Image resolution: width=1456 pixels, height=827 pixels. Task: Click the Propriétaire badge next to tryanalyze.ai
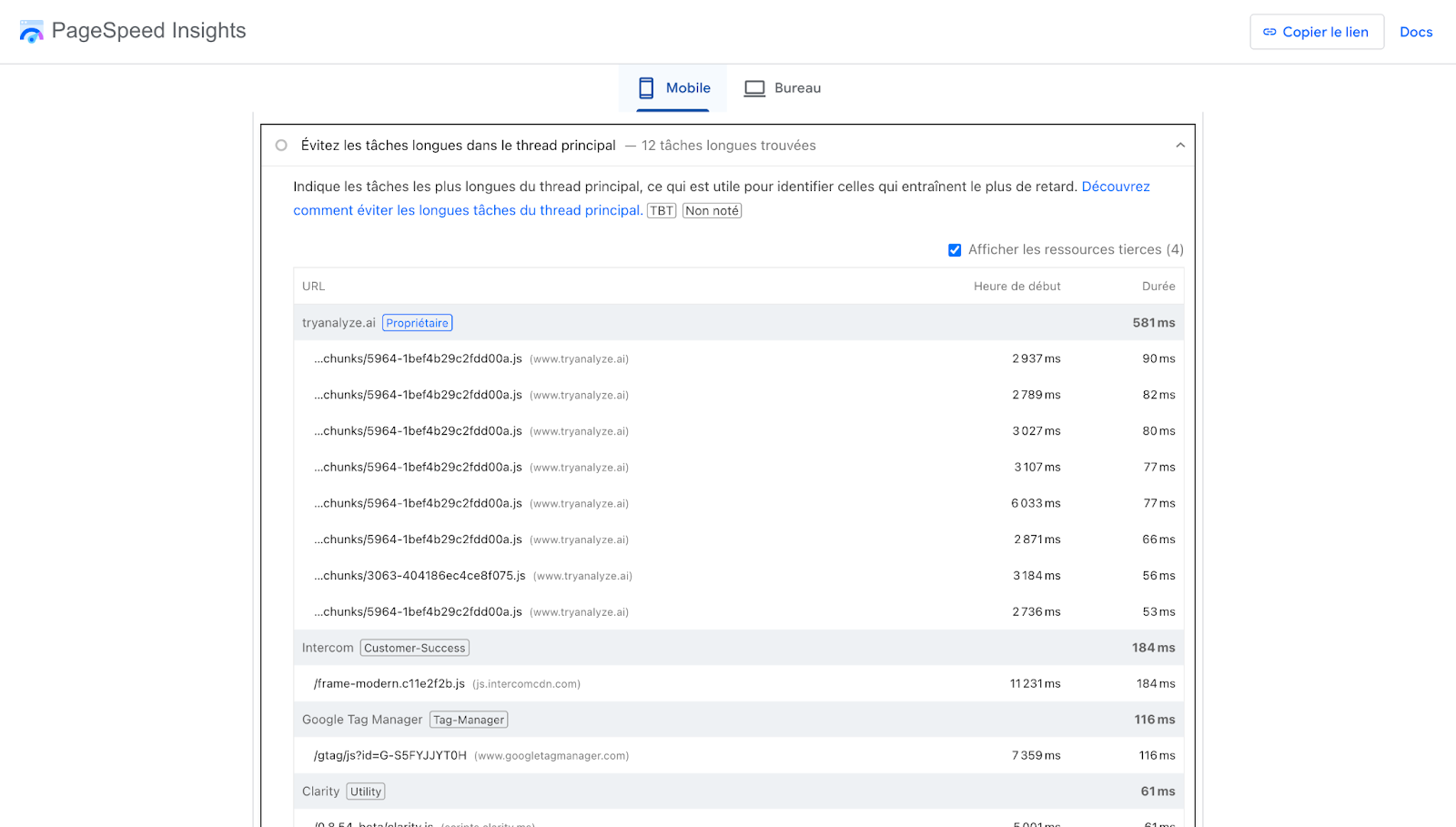coord(418,322)
